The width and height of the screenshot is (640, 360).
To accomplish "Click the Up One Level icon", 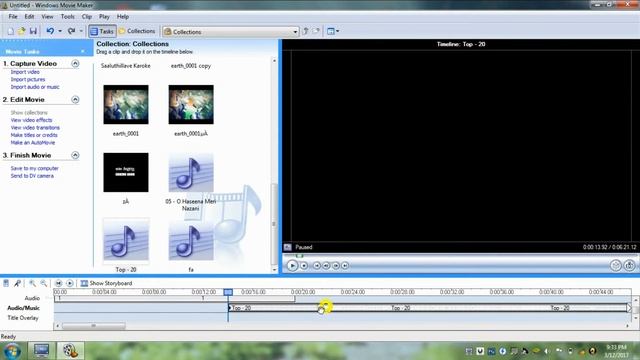I will coord(305,31).
